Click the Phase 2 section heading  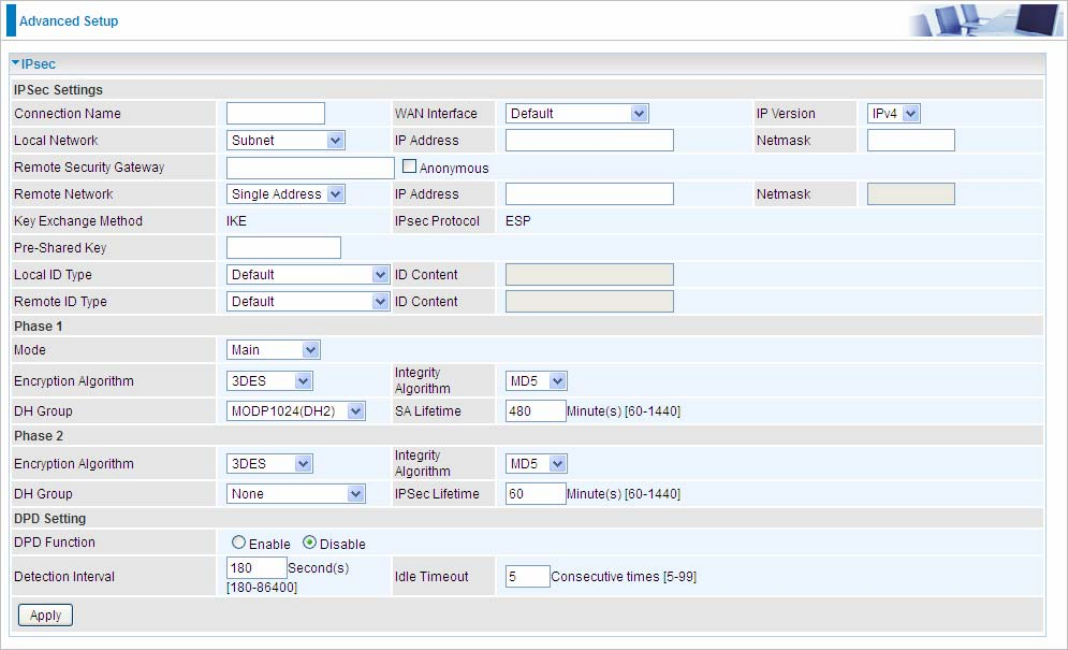(x=38, y=436)
